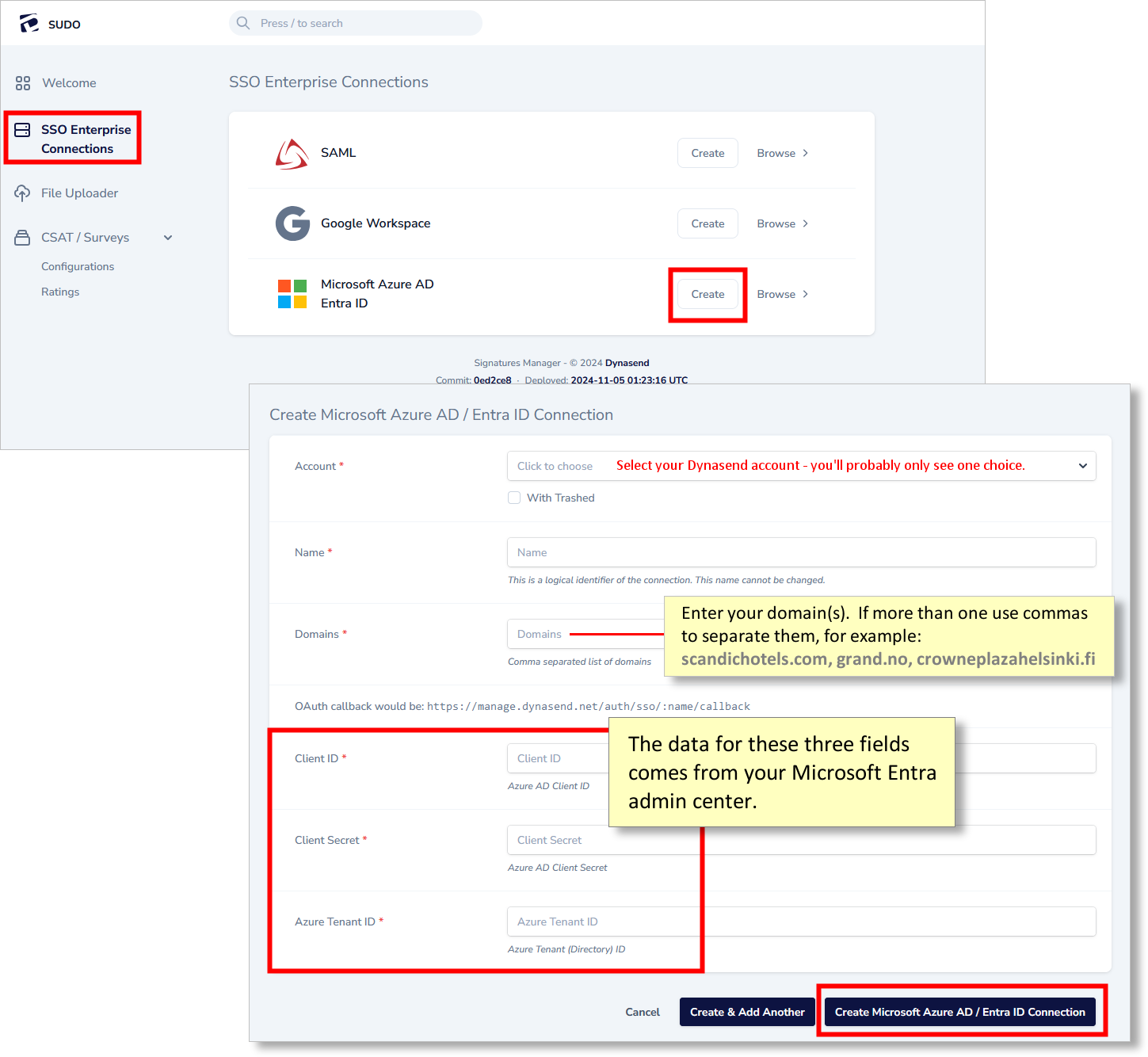Click Create for Google Workspace
Image resolution: width=1148 pixels, height=1057 pixels.
pos(707,223)
